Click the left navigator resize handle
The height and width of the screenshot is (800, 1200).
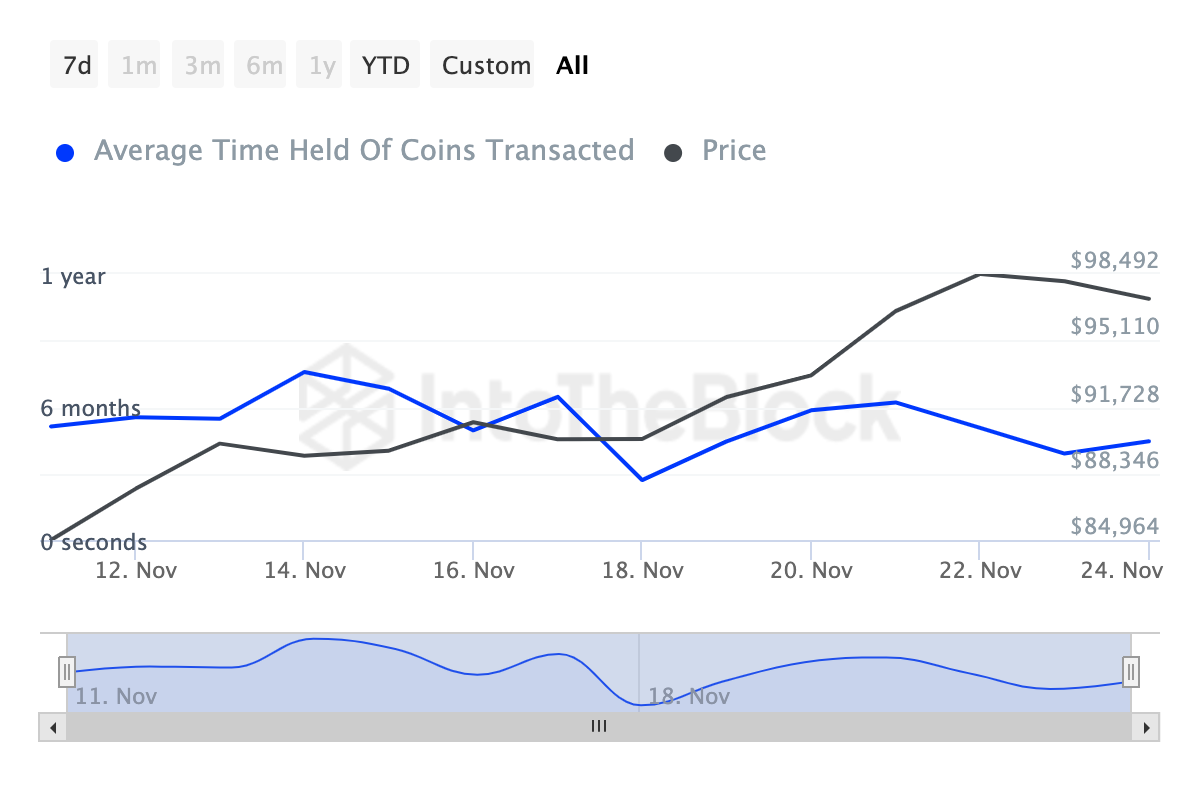[66, 672]
